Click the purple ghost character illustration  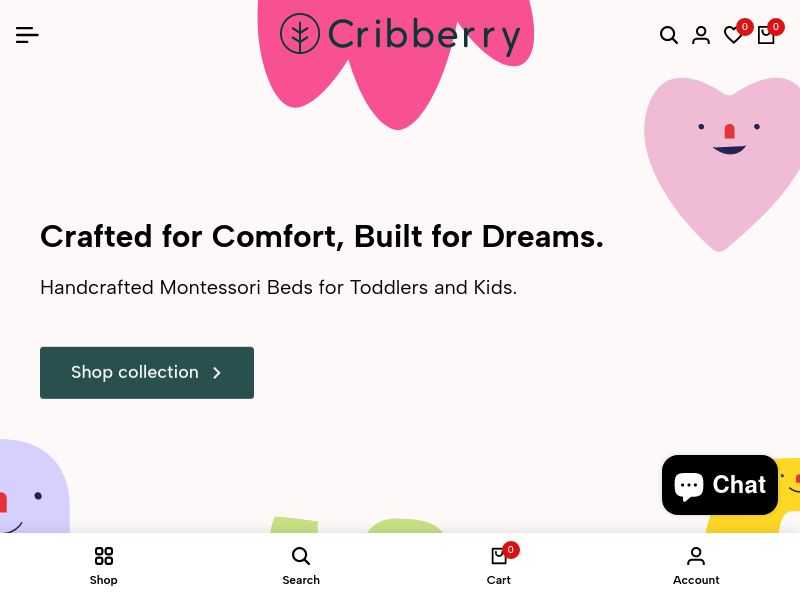click(x=32, y=490)
